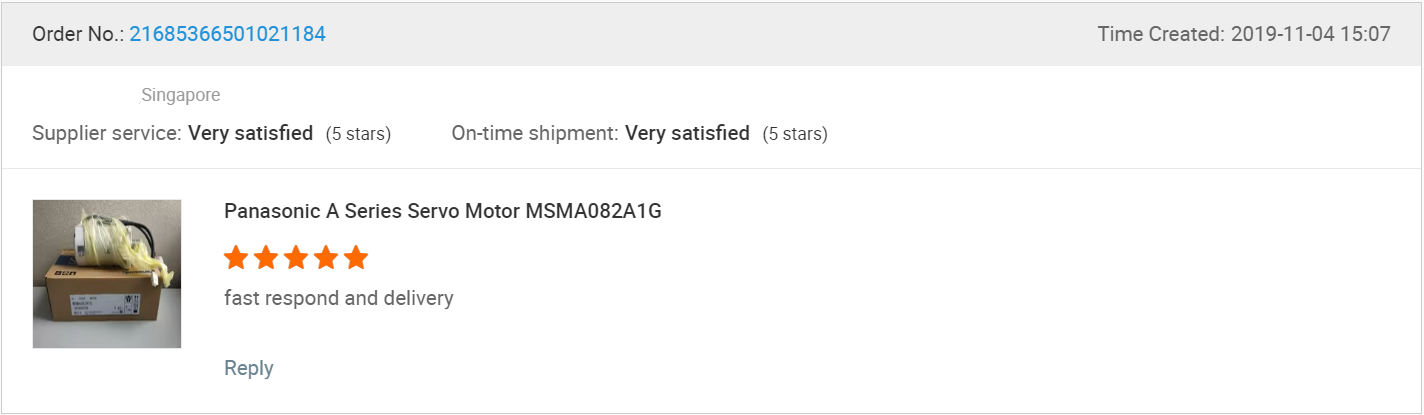Viewport: 1424px width, 415px height.
Task: Click the review text 'fast respond and delivery'
Action: [x=338, y=298]
